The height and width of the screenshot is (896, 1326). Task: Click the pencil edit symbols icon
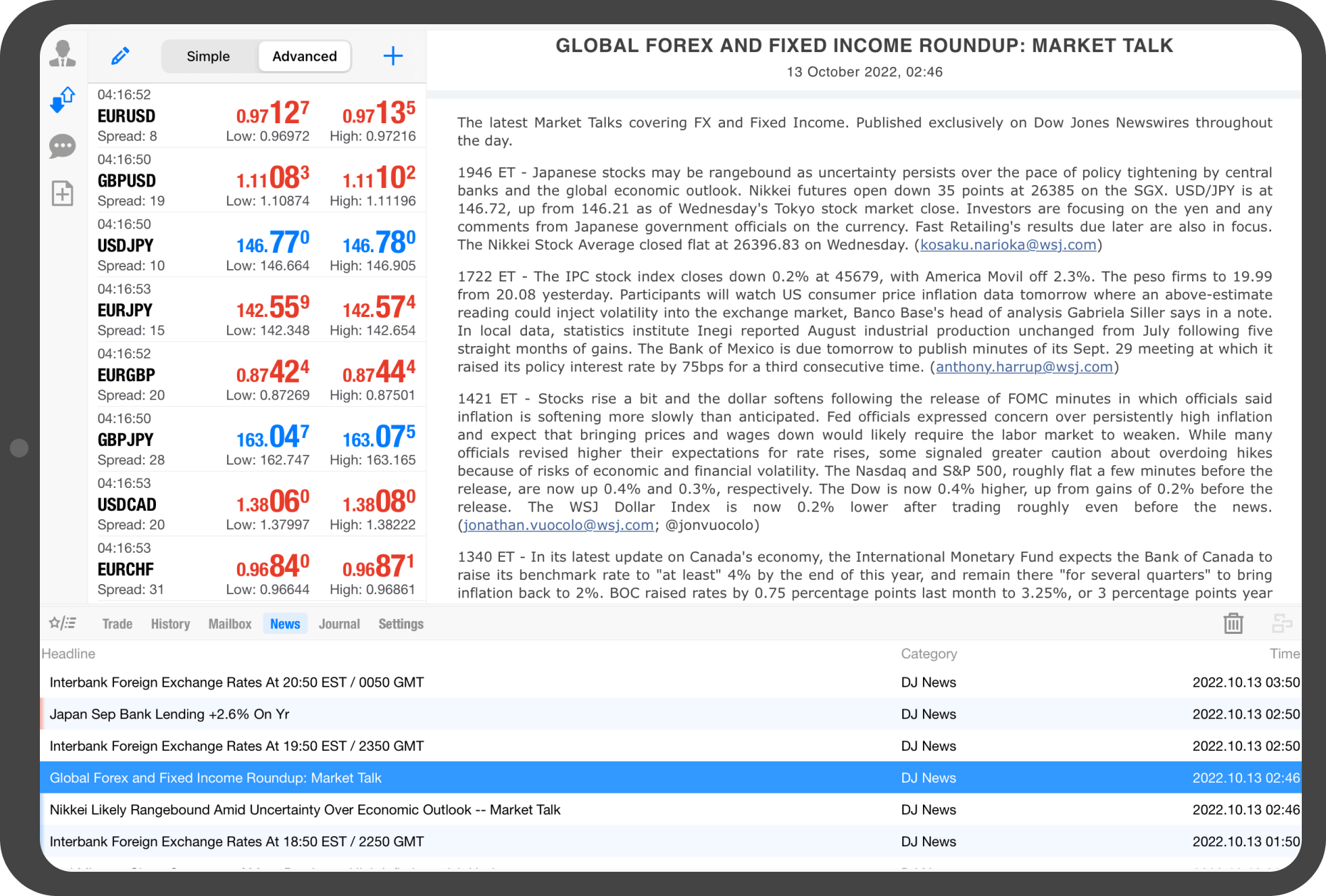(x=120, y=56)
